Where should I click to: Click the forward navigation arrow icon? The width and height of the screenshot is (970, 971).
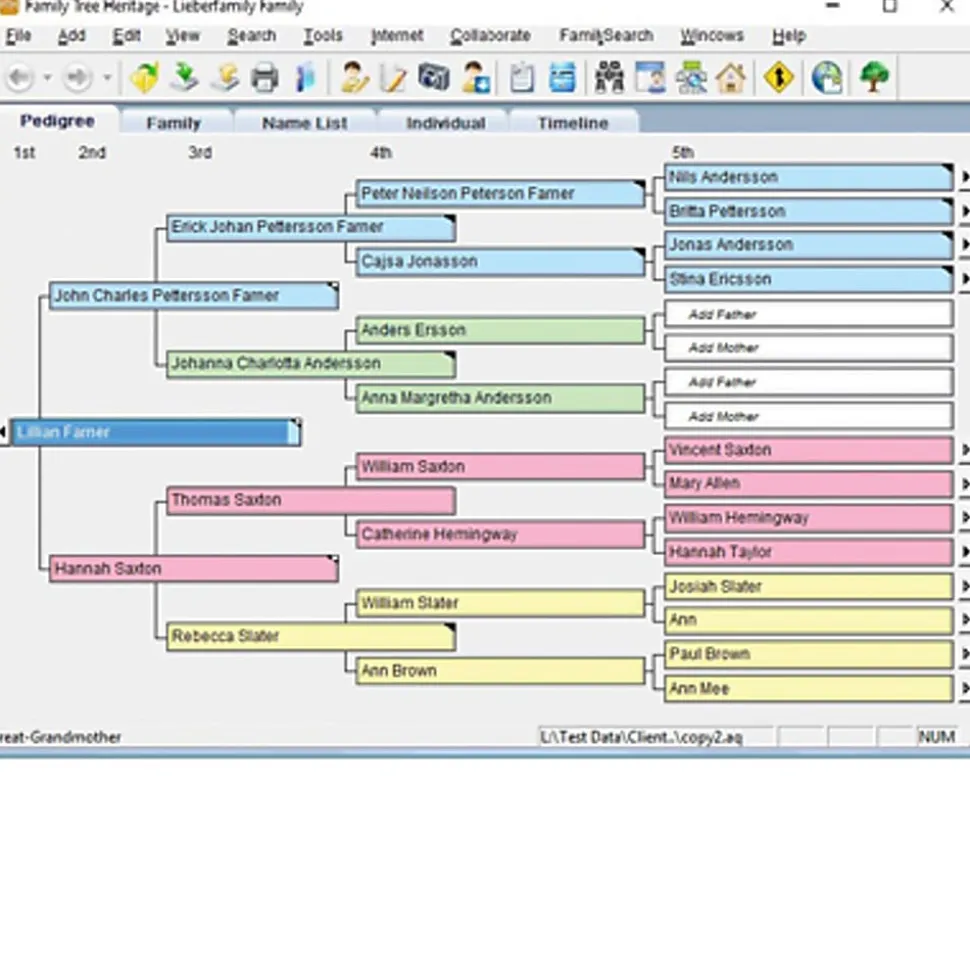[x=78, y=78]
